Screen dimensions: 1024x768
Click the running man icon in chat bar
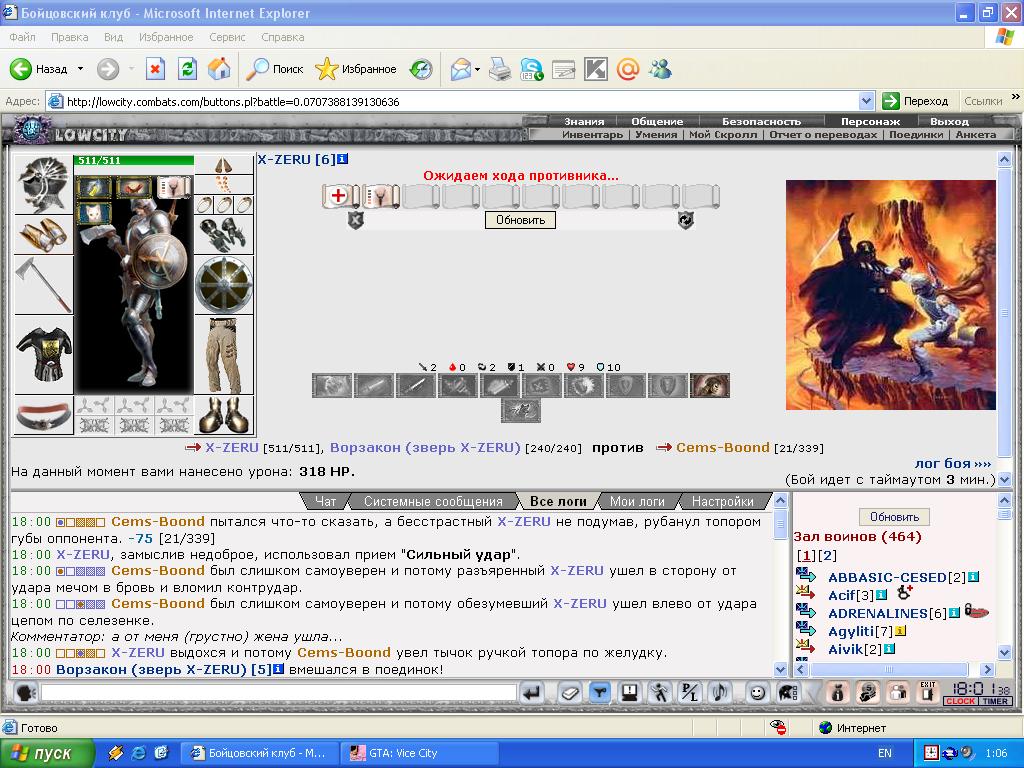coord(660,692)
